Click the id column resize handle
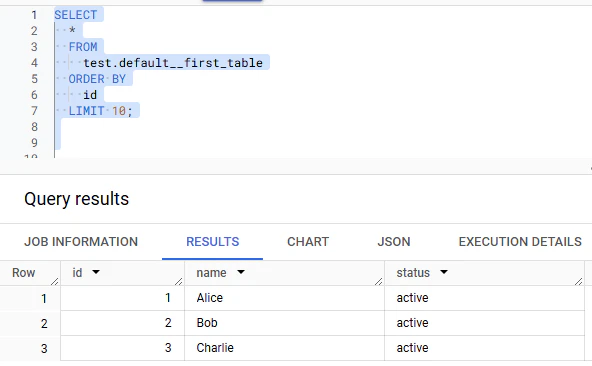Viewport: 592px width, 366px height. tap(179, 281)
